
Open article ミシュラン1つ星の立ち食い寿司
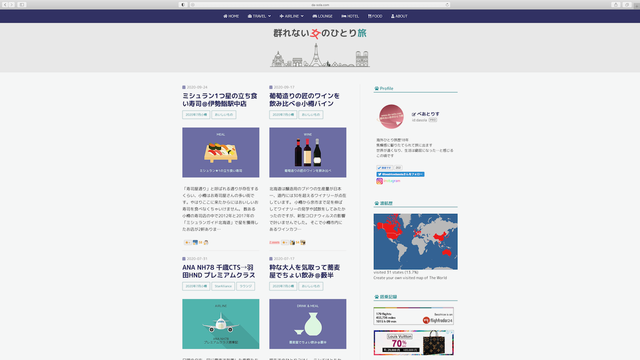point(220,100)
